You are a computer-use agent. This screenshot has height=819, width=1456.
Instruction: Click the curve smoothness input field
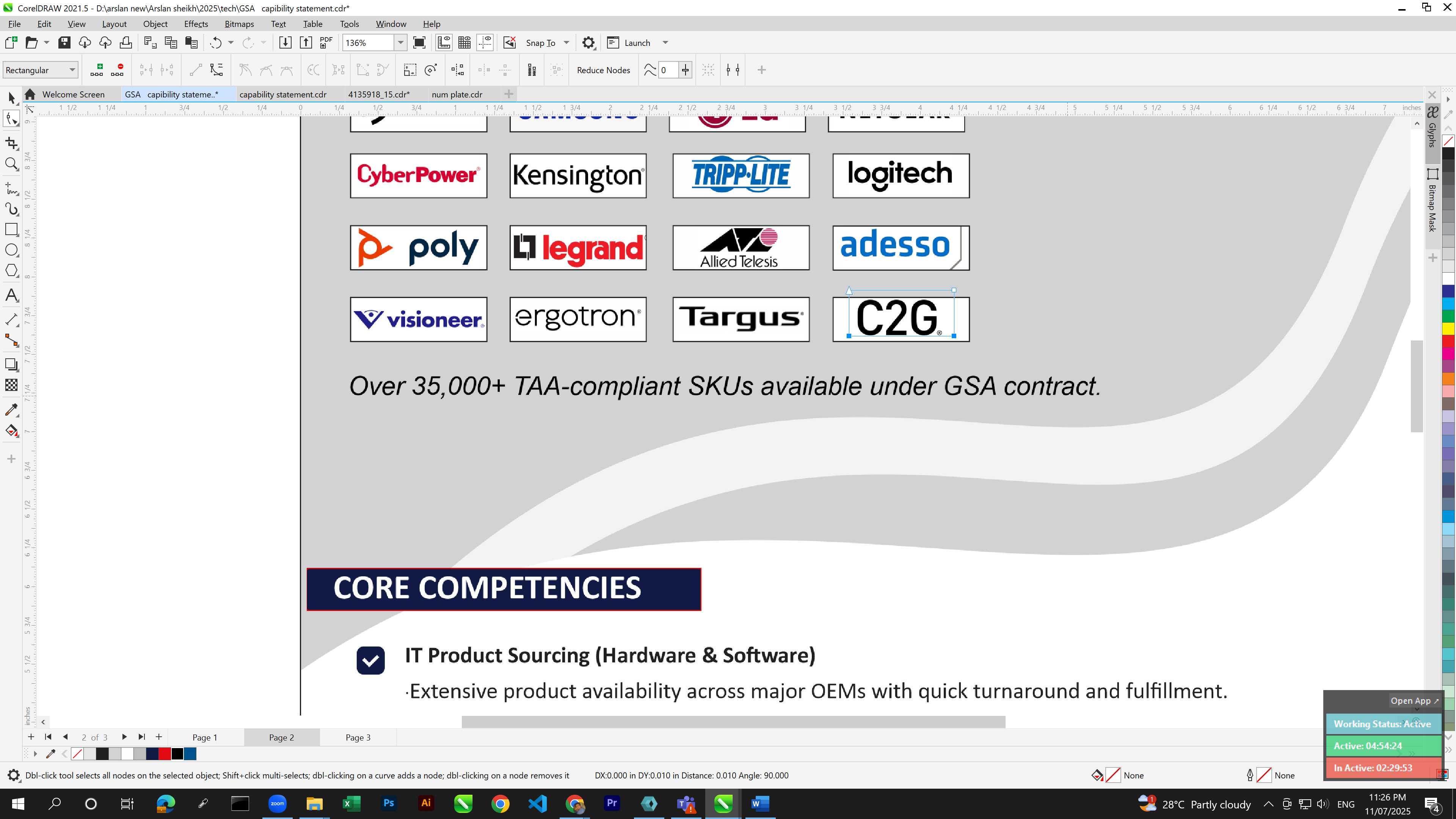pos(668,69)
